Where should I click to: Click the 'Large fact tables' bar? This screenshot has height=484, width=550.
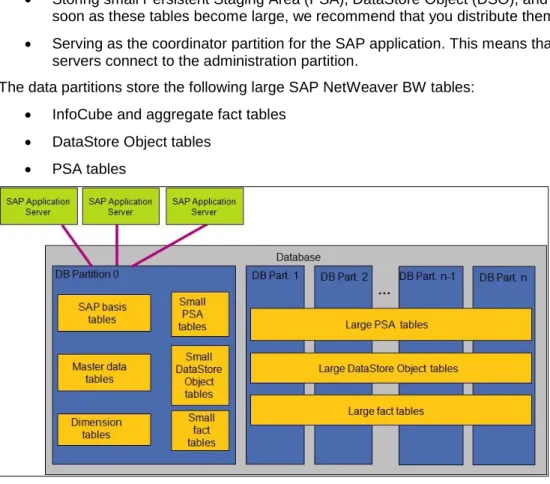click(391, 410)
